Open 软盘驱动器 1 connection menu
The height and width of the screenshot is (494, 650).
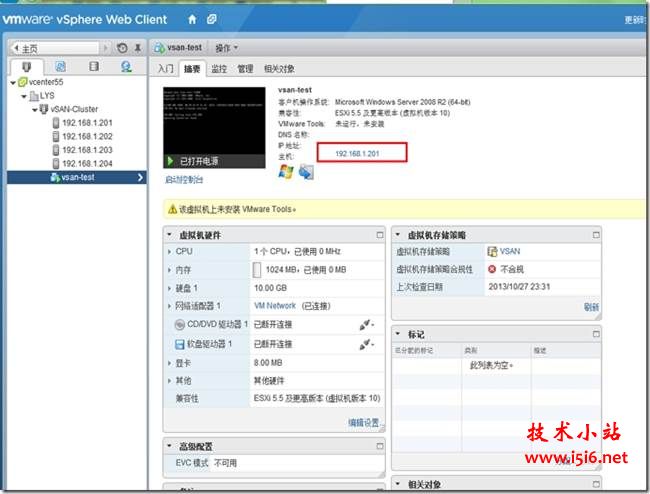(x=366, y=344)
